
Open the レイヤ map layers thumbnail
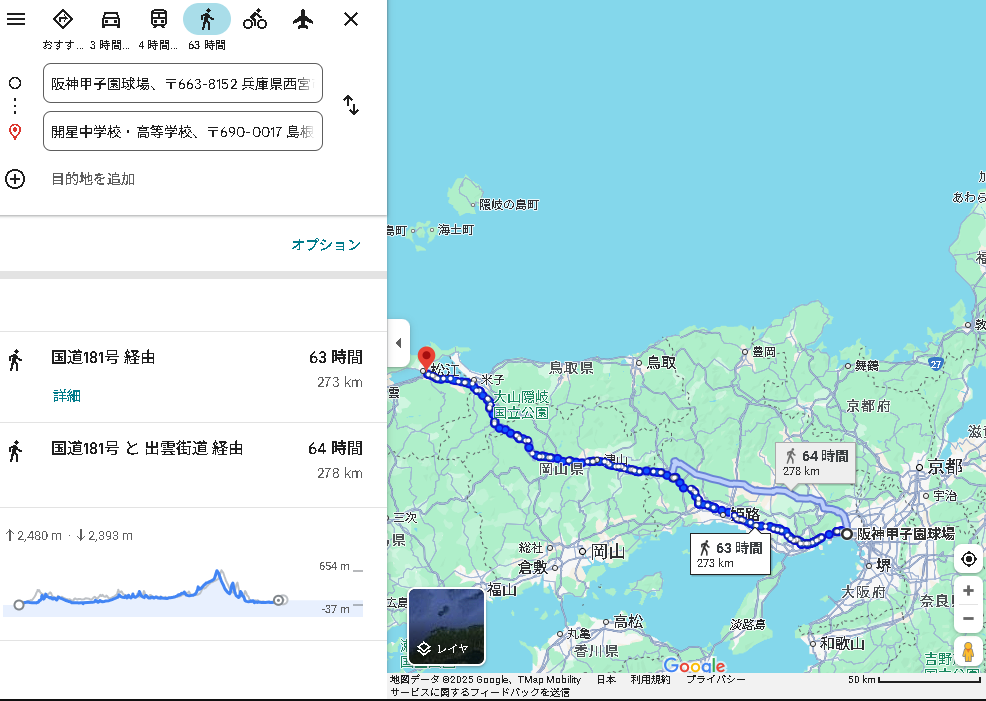pyautogui.click(x=446, y=626)
